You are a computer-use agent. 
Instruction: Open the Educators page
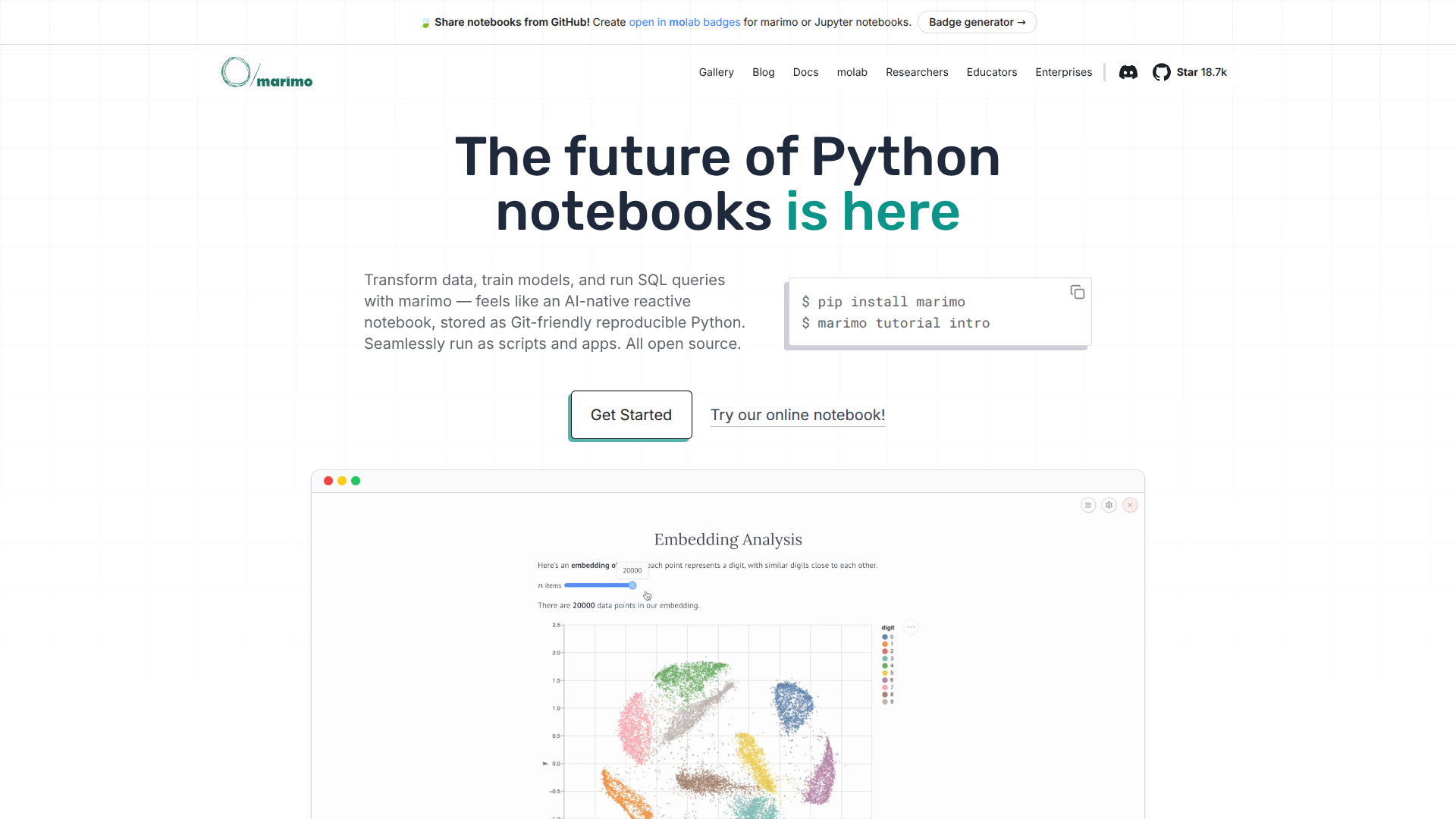pos(991,72)
